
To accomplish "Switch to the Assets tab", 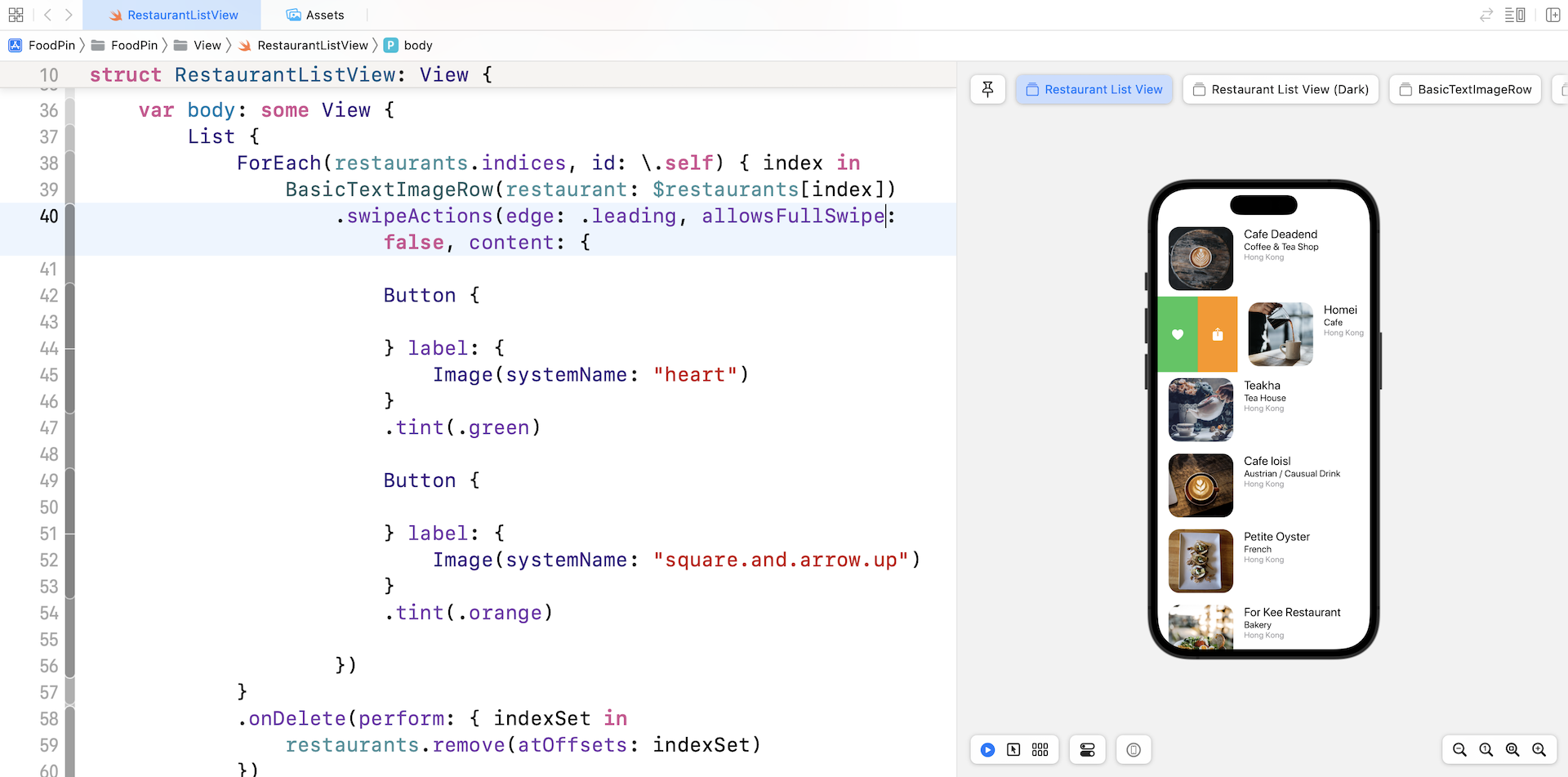I will point(315,15).
